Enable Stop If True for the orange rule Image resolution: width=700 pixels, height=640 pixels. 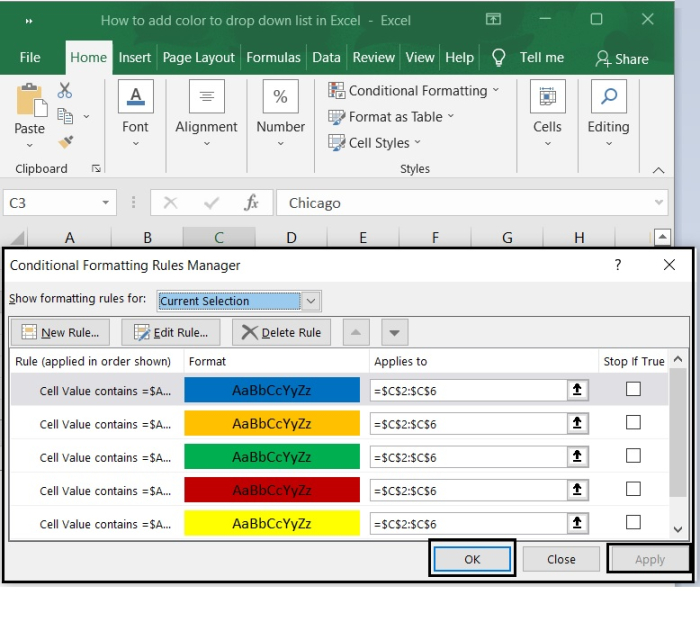click(633, 423)
